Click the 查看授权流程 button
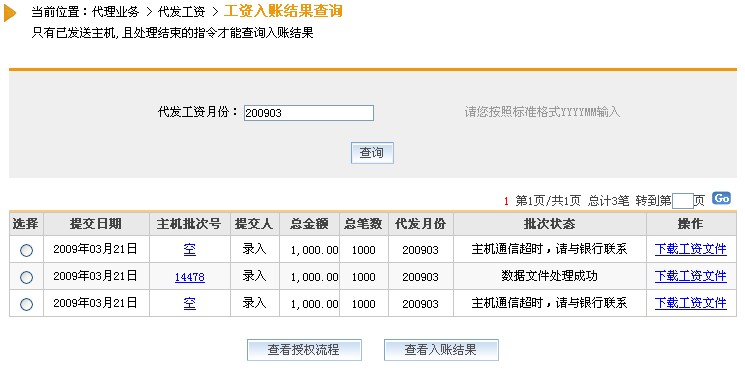 [x=304, y=350]
